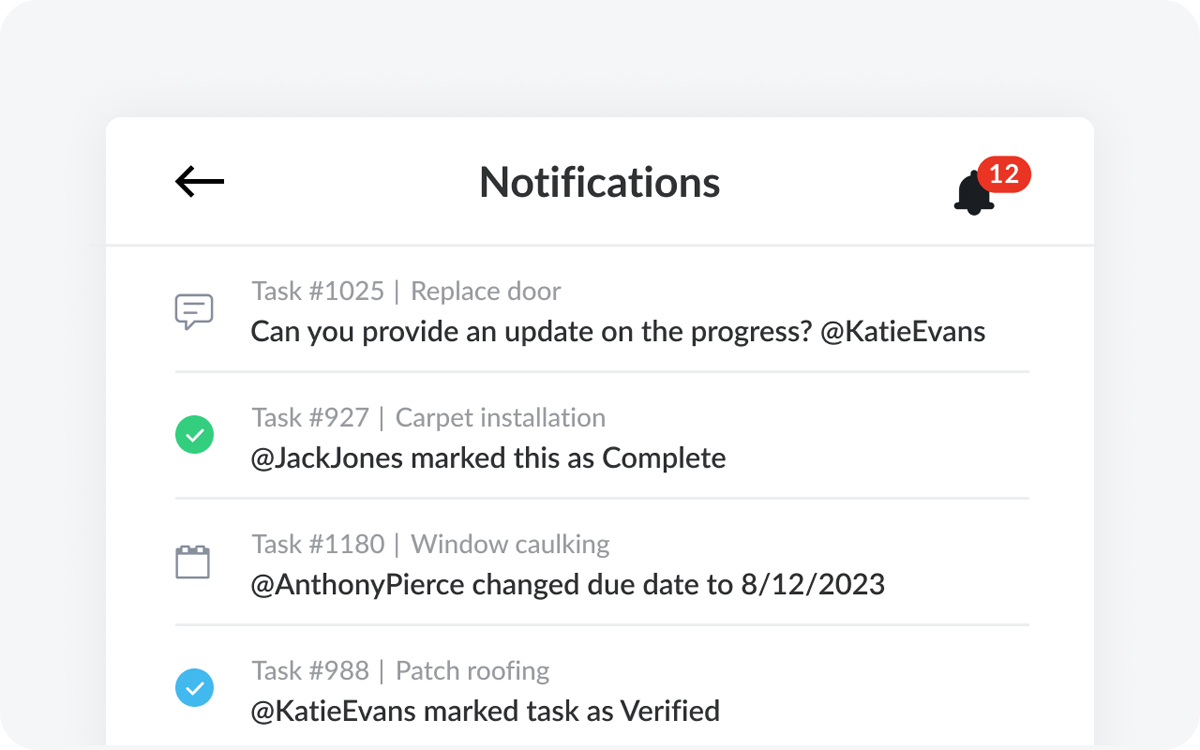Open Task #927 Carpet installation
The image size is (1200, 750).
[428, 417]
